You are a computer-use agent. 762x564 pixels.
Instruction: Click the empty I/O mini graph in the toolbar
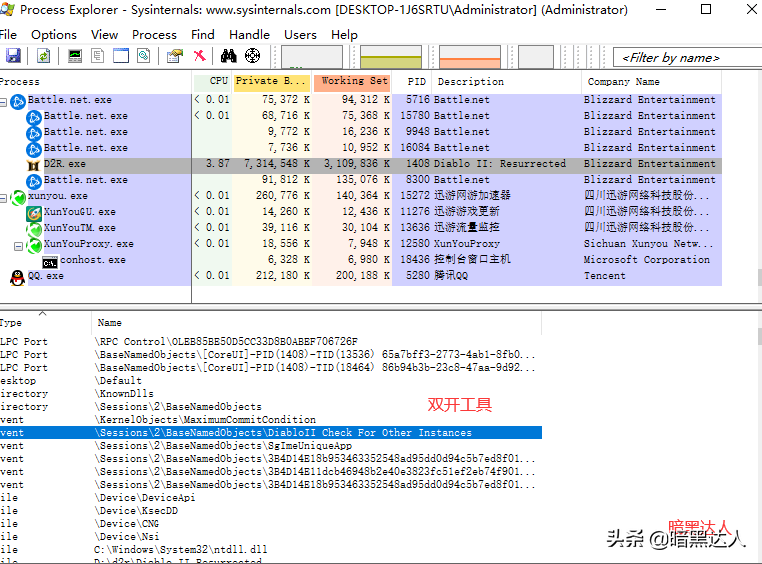536,57
